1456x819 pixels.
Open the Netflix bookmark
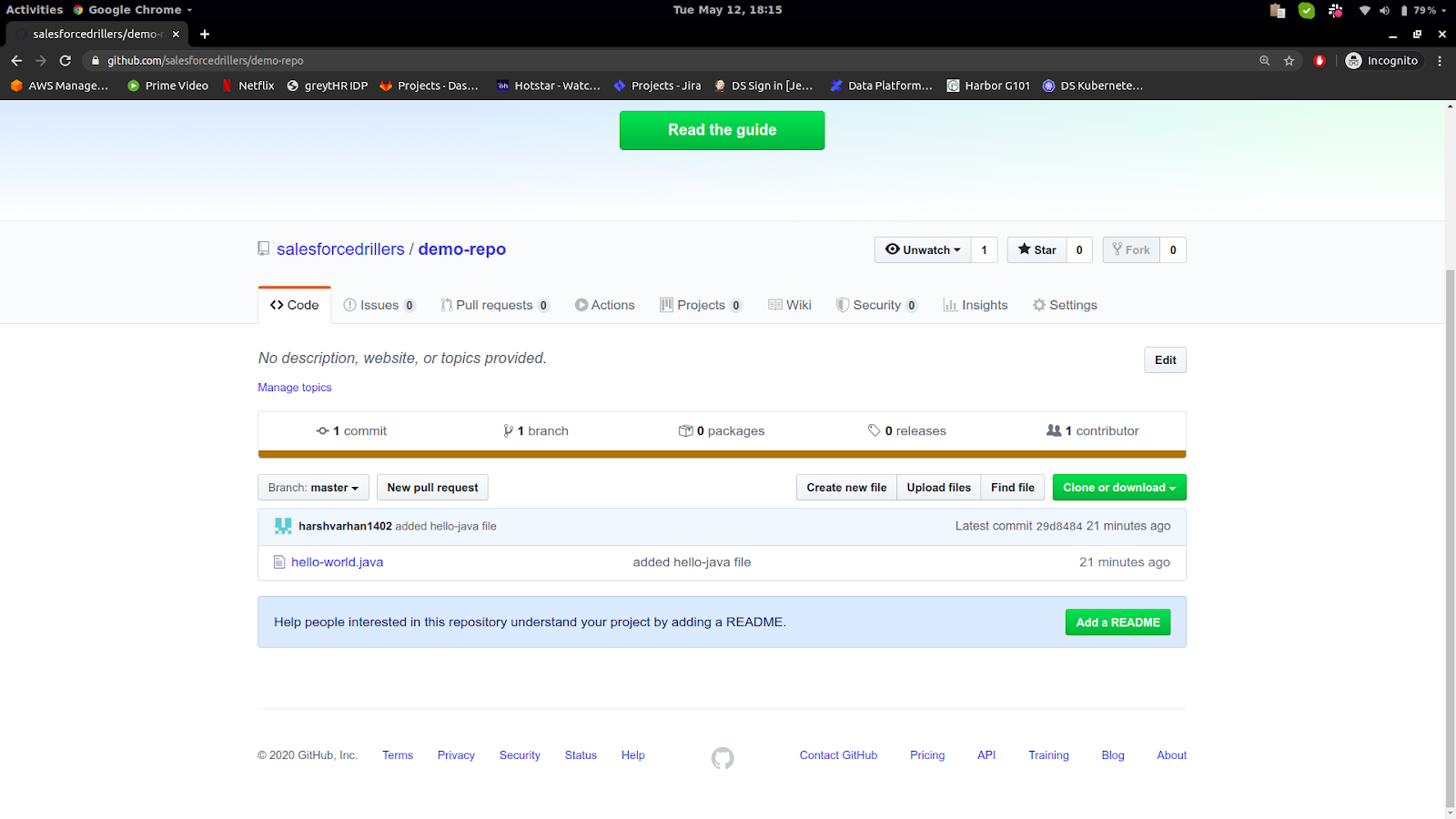[x=248, y=86]
